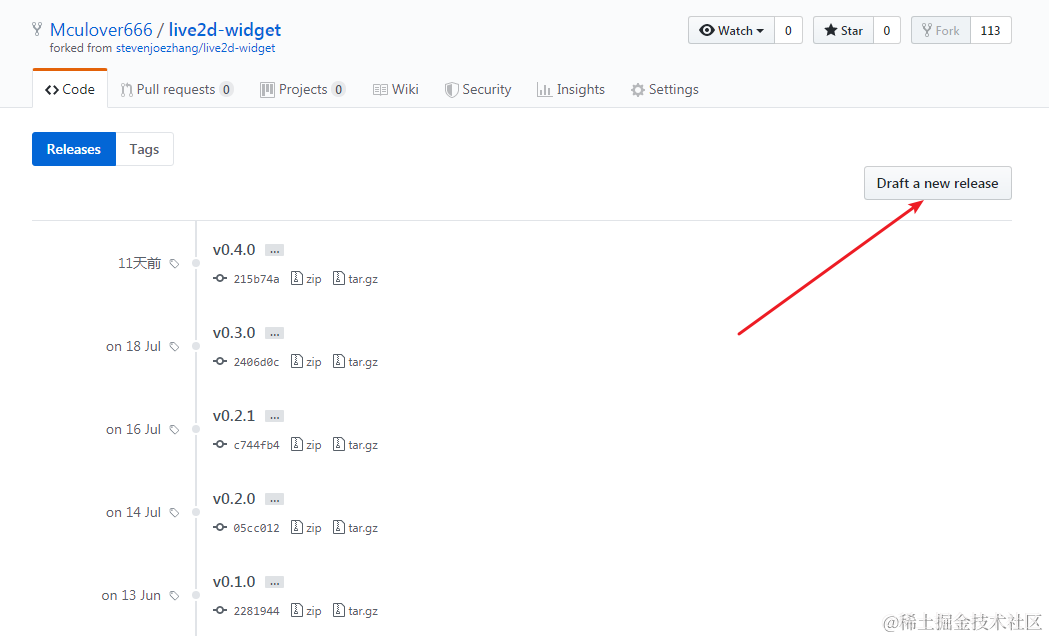Click the fork icon before Mculover666
1049x639 pixels.
[37, 29]
